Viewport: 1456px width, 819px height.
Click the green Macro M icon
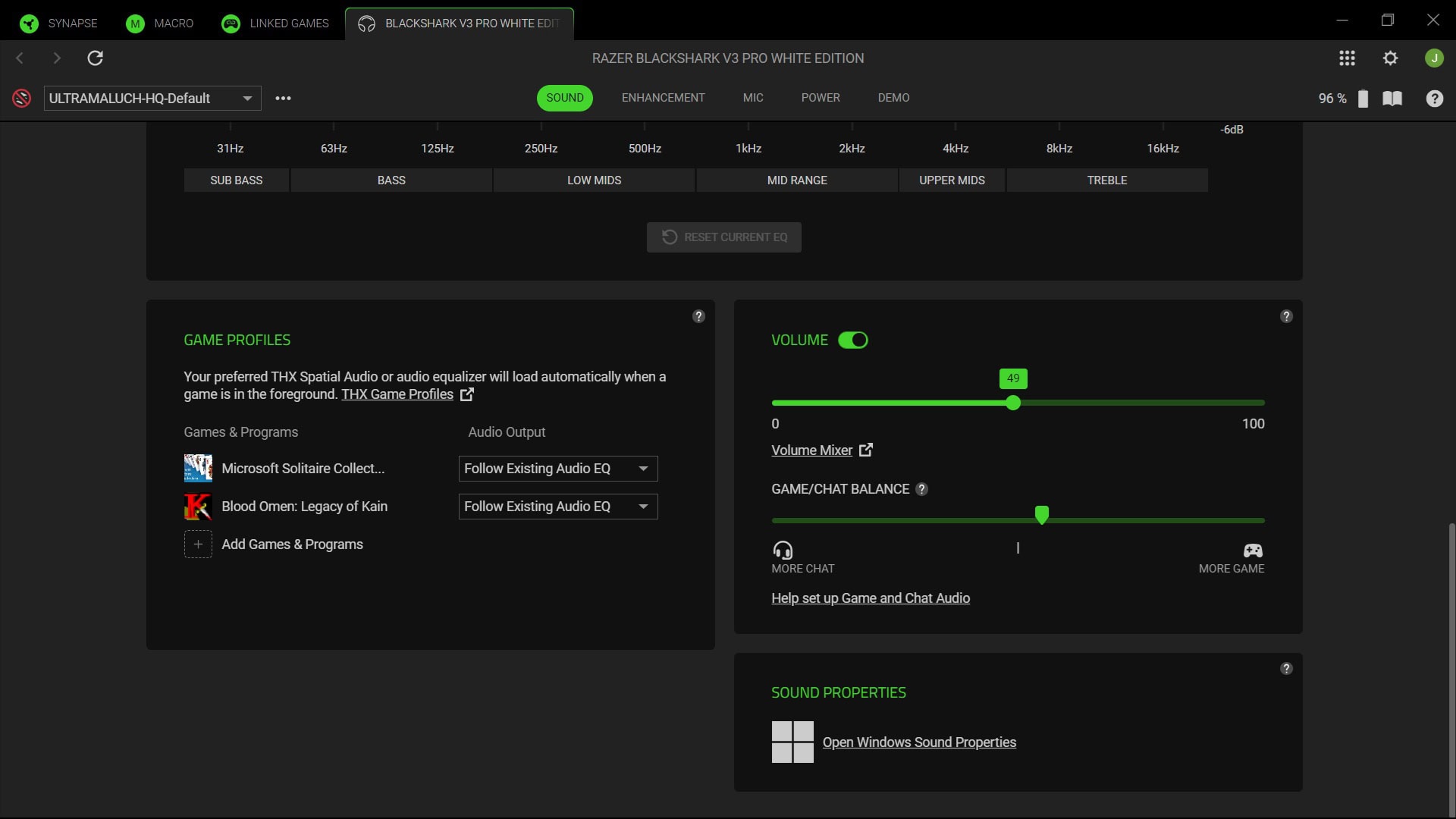click(x=135, y=24)
